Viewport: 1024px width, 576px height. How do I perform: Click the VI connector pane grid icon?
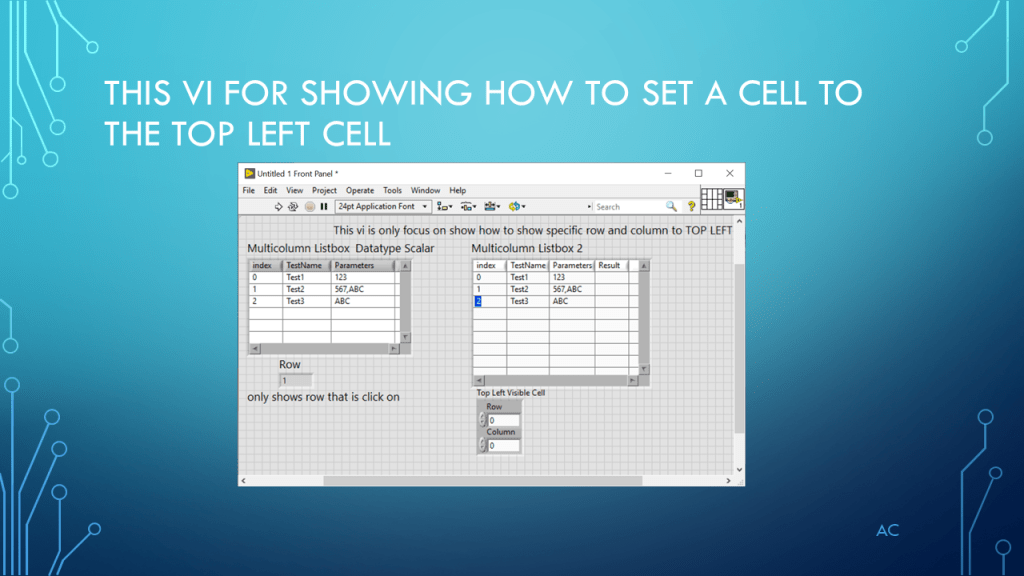pos(711,198)
